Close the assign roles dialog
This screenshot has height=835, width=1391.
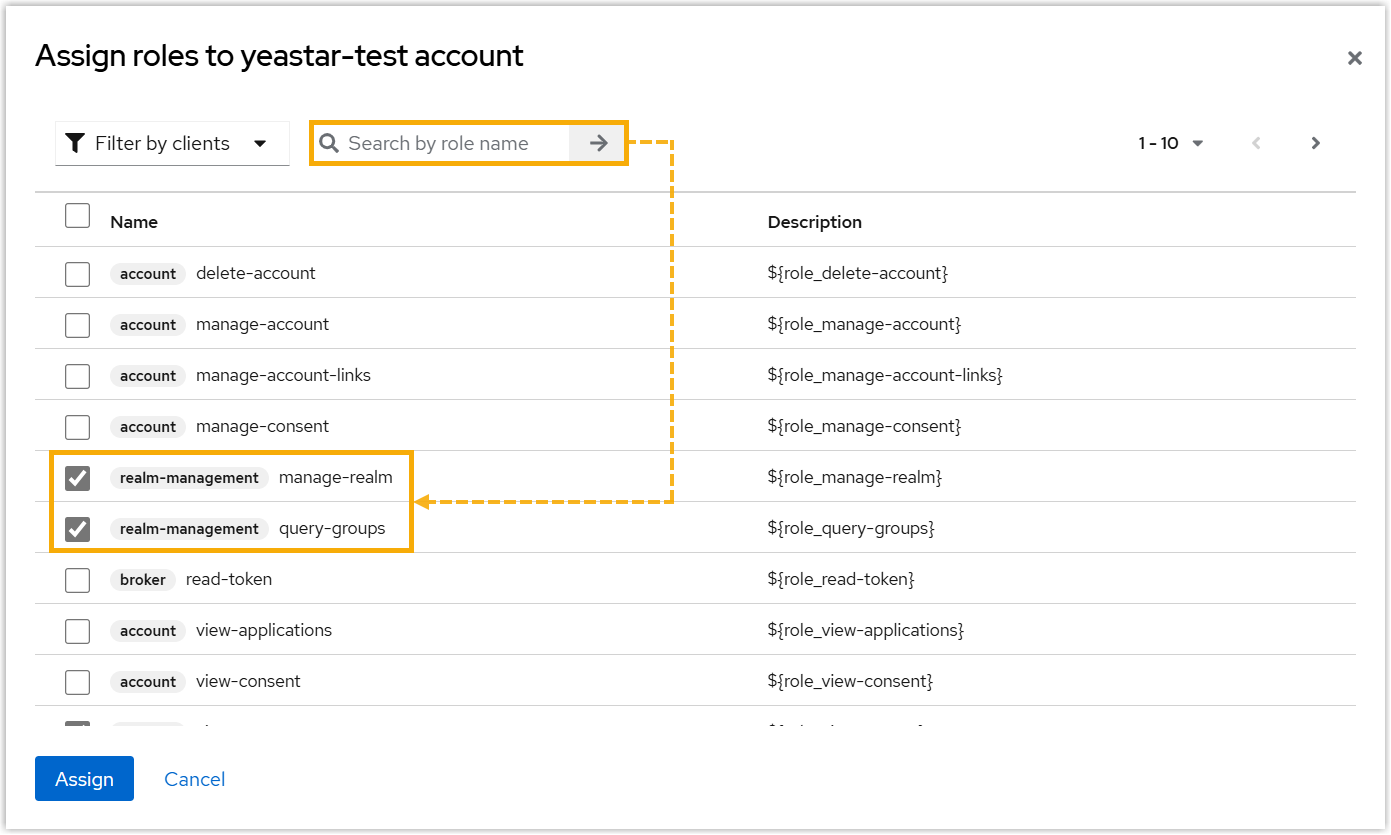(x=1355, y=58)
